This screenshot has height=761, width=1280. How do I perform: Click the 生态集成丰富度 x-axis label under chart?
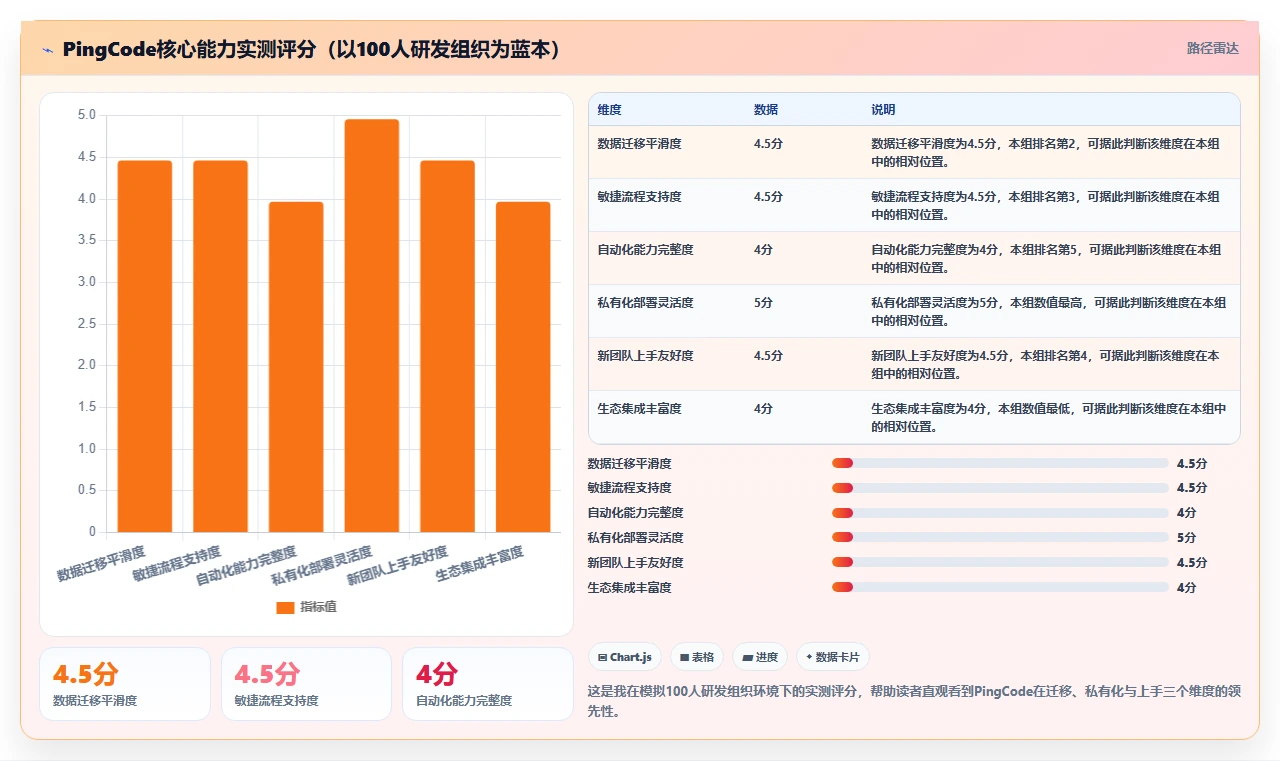coord(480,564)
